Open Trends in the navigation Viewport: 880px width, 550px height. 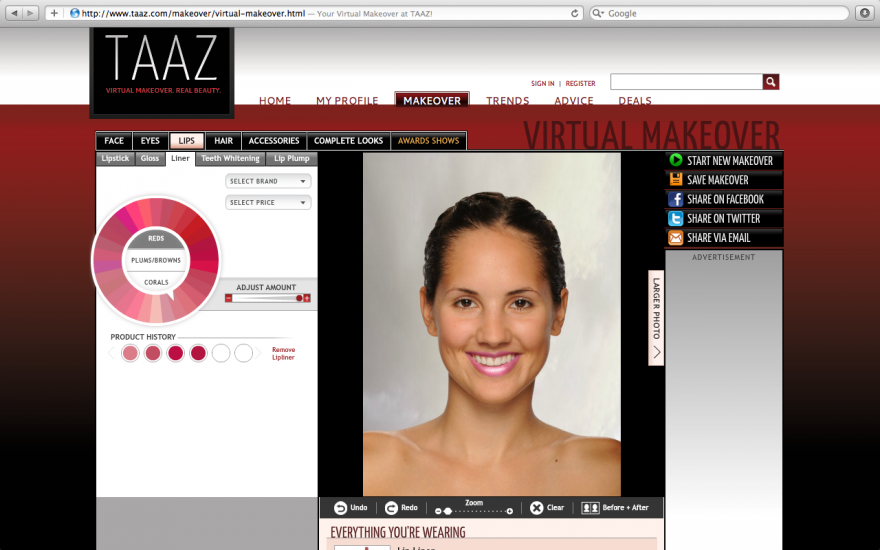[508, 100]
